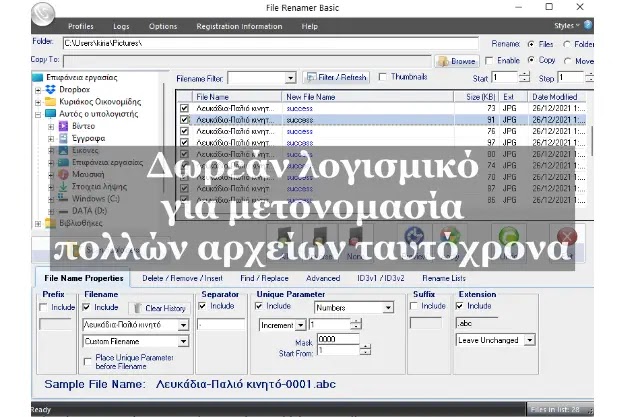This screenshot has height=417, width=625.
Task: Switch to the Advanced tab
Action: pos(323,278)
